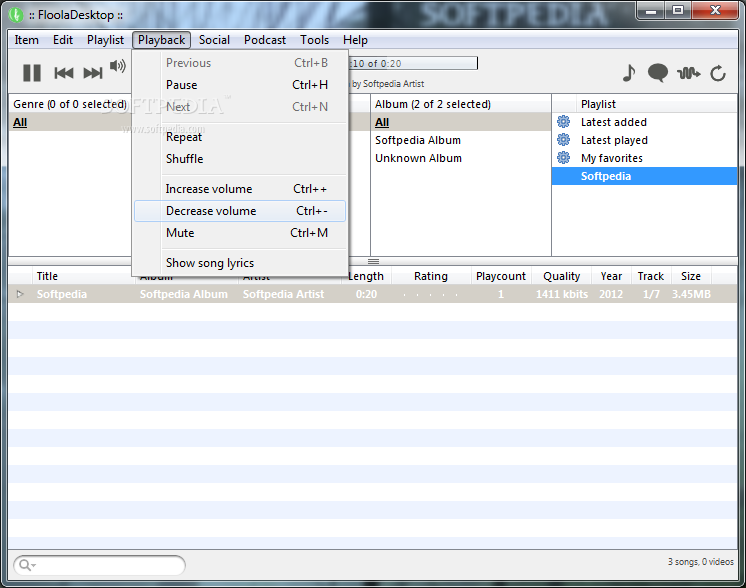The width and height of the screenshot is (746, 588).
Task: Sort by Track column header
Action: click(x=650, y=276)
